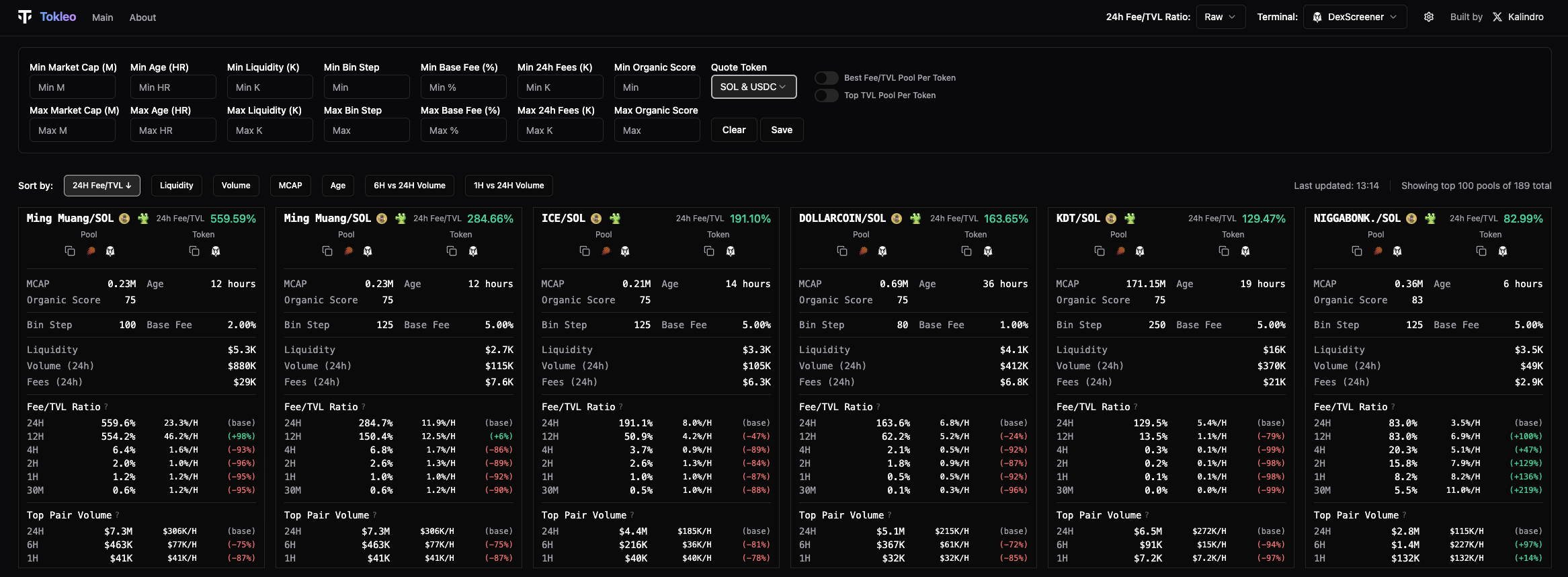Open the 24h Fee/TVL Ratio Raw dropdown
This screenshot has height=577, width=1568.
1221,17
